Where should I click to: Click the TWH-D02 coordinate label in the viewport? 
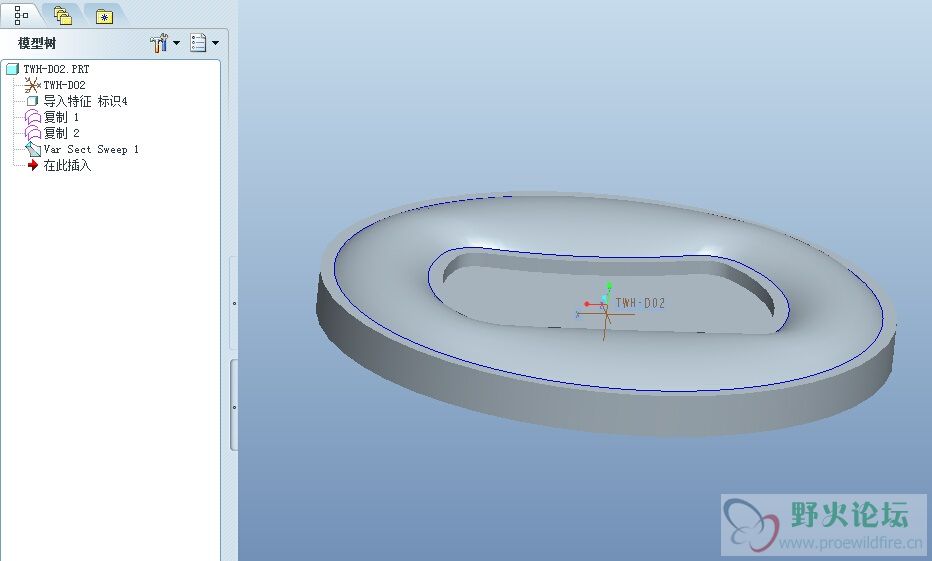pyautogui.click(x=640, y=303)
